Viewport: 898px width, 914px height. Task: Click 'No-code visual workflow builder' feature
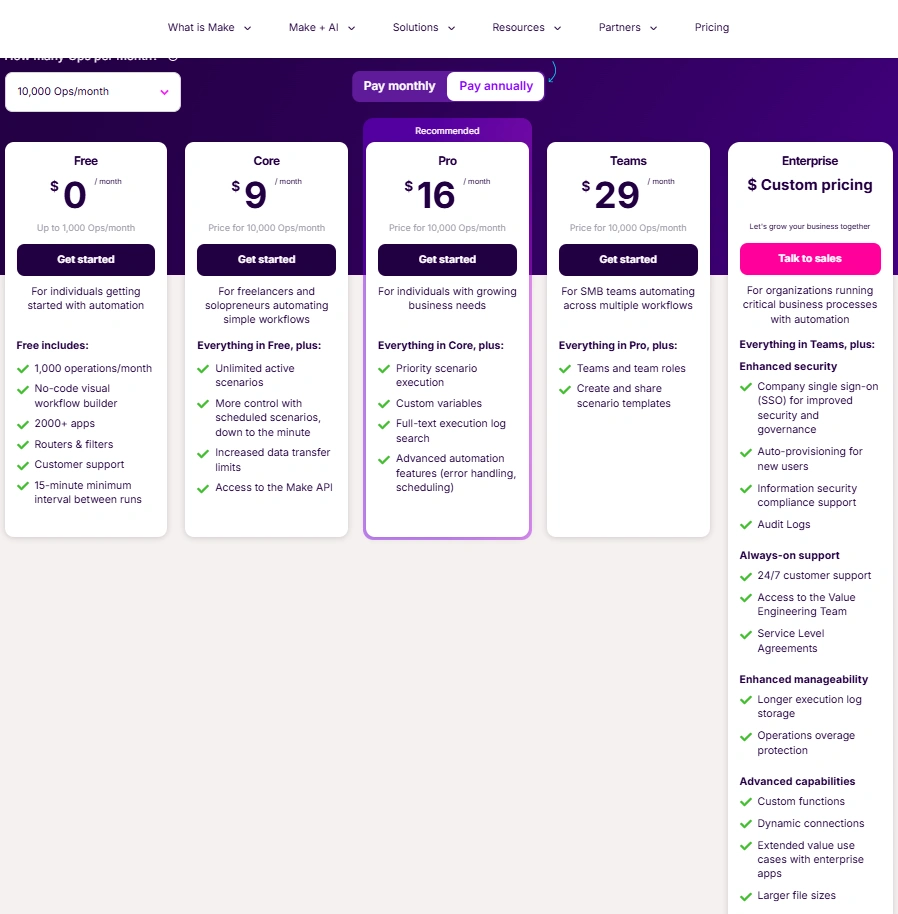pyautogui.click(x=76, y=396)
